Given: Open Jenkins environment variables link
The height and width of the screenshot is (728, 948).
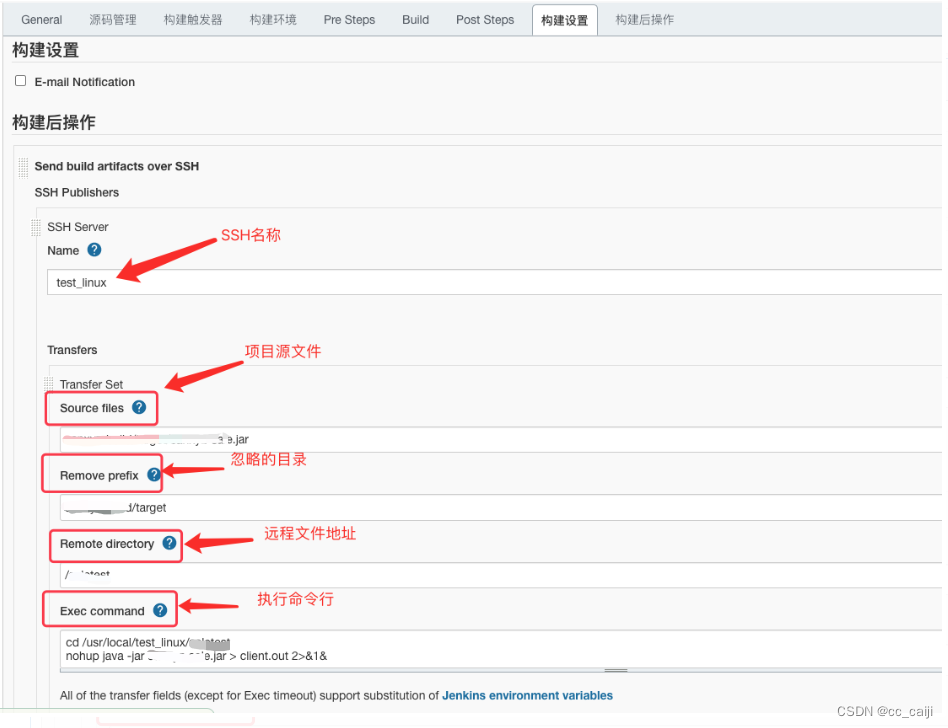Looking at the screenshot, I should (x=527, y=695).
